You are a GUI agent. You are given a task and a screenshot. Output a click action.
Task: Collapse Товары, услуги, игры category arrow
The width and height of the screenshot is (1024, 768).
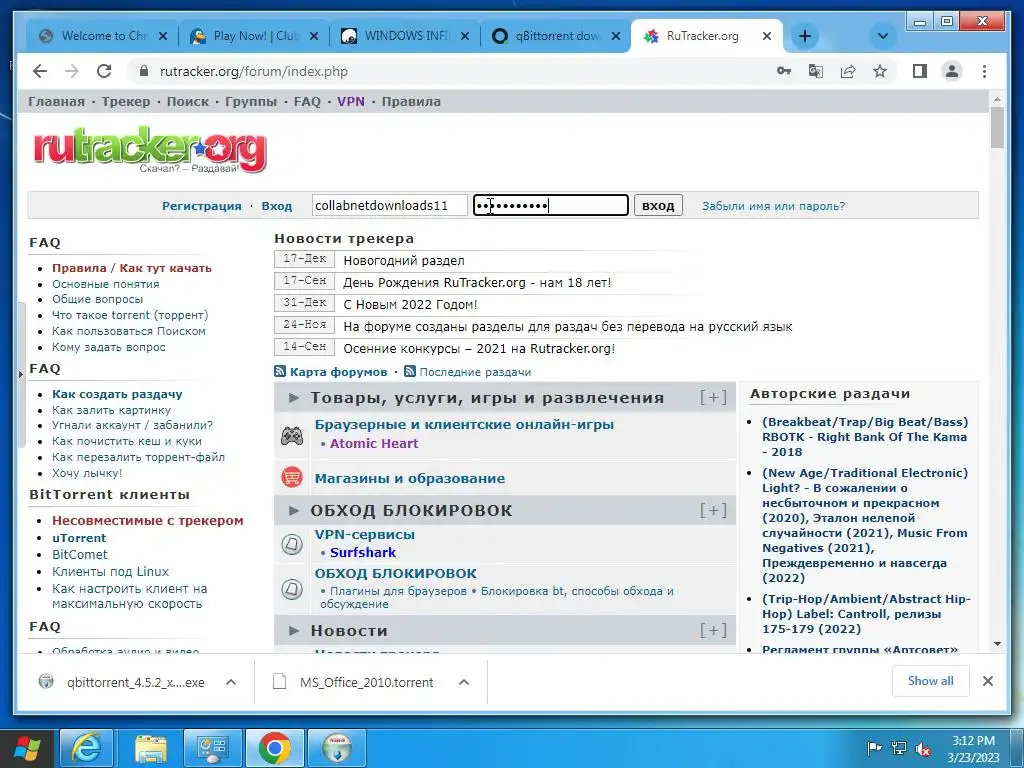(x=294, y=397)
